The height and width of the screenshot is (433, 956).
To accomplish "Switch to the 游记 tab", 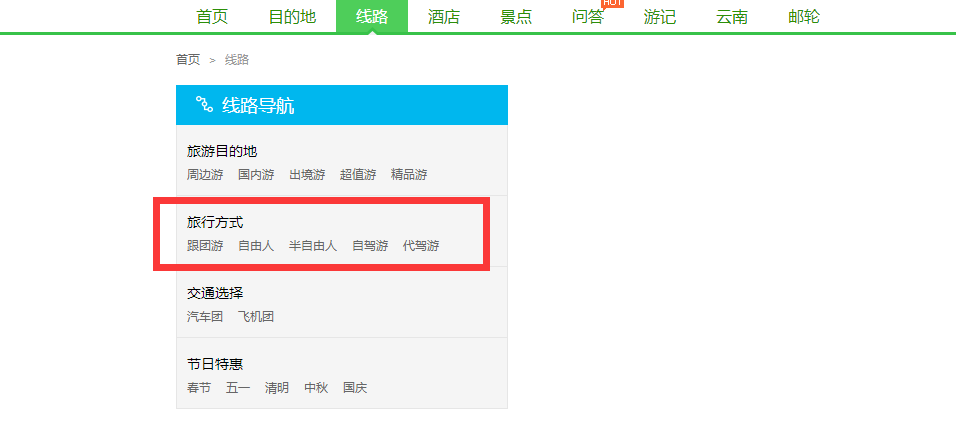I will click(660, 17).
